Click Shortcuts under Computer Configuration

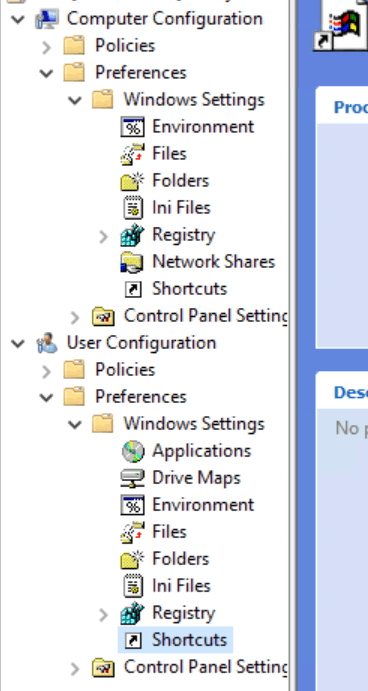coord(190,289)
